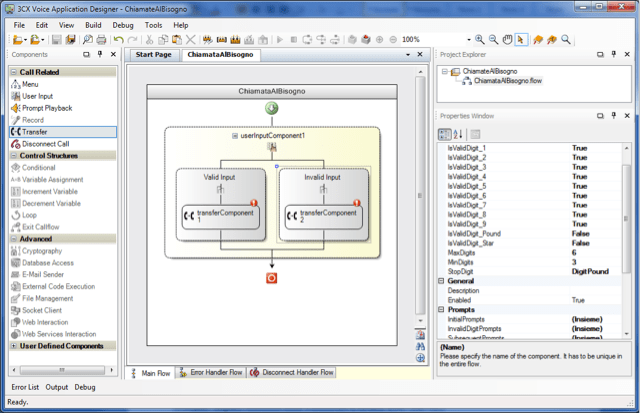Collapse ChiamateAlBisogno project tree node
This screenshot has height=414, width=640.
445,71
